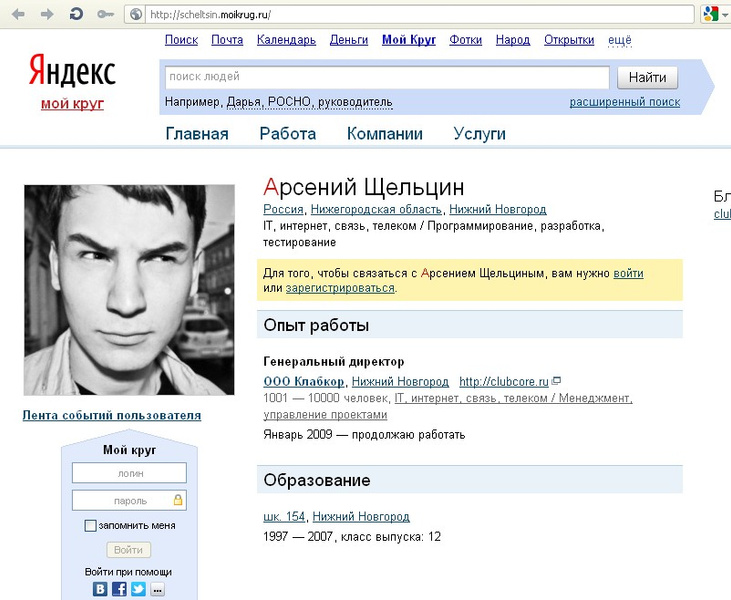The width and height of the screenshot is (731, 600).
Task: Open the school link 'шк. 154'
Action: coord(284,517)
